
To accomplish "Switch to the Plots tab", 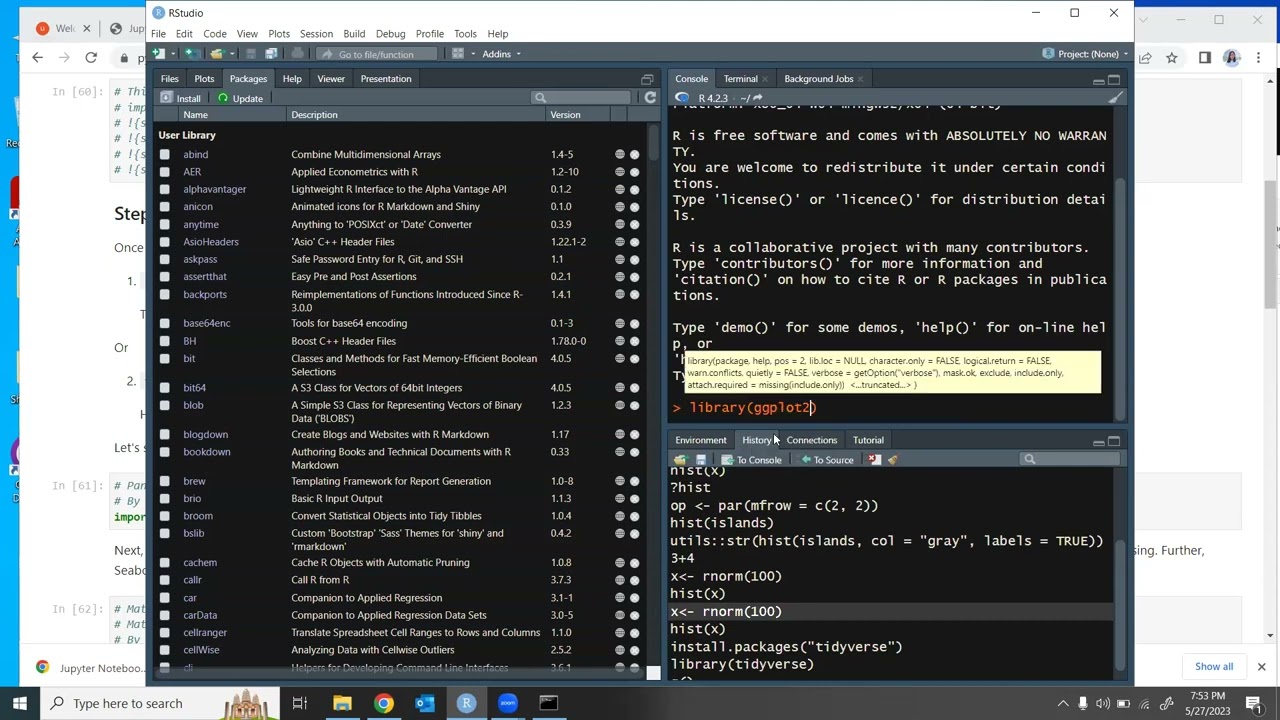I will (x=204, y=79).
